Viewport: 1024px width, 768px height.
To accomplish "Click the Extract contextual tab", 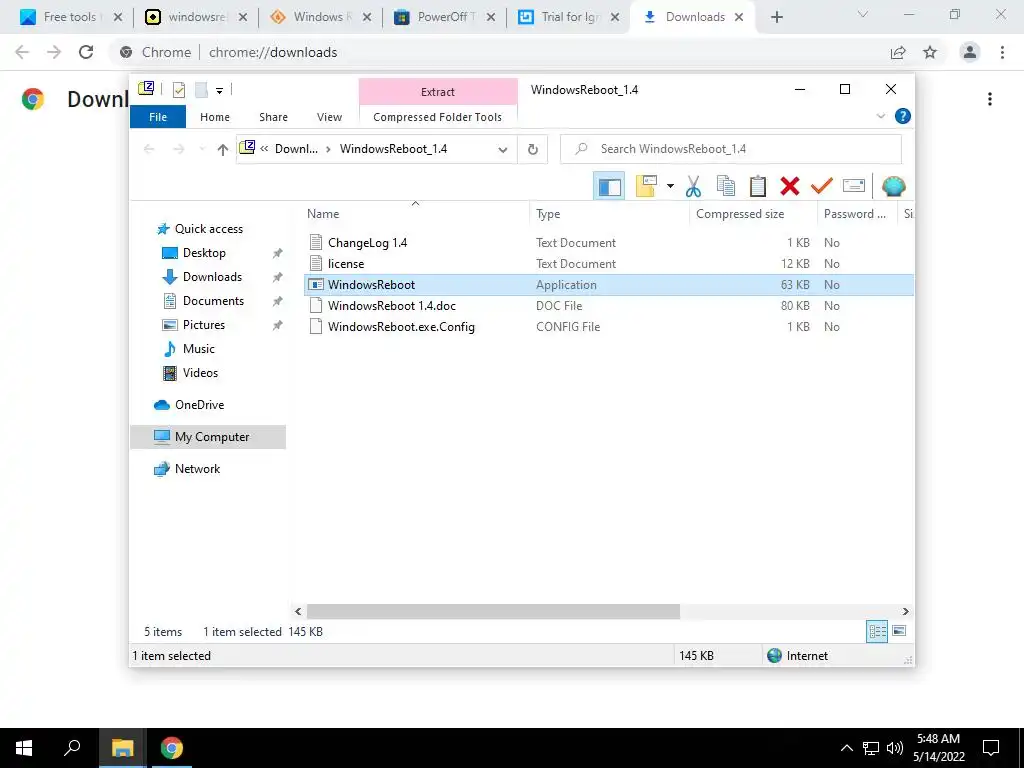I will (x=438, y=92).
